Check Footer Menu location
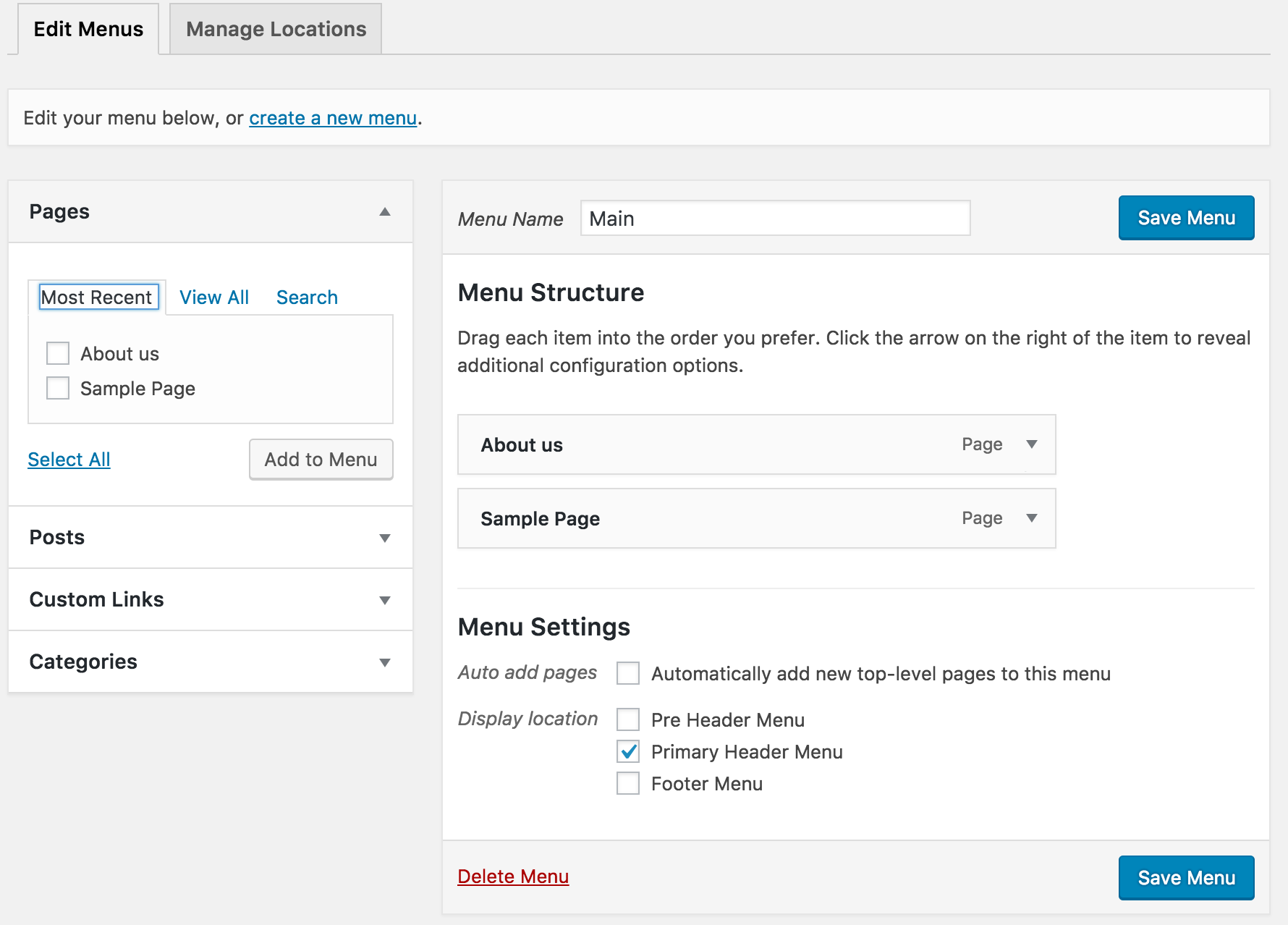Image resolution: width=1288 pixels, height=925 pixels. pos(628,784)
